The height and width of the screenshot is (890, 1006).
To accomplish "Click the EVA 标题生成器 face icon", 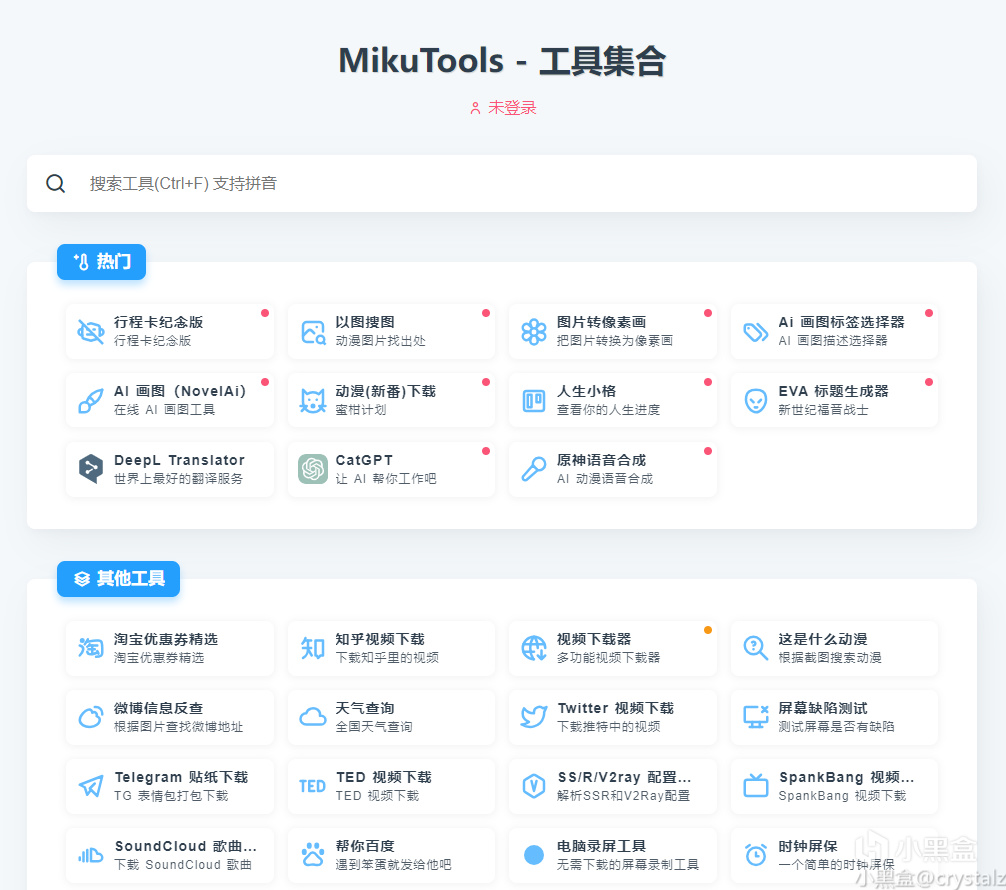I will click(x=755, y=401).
